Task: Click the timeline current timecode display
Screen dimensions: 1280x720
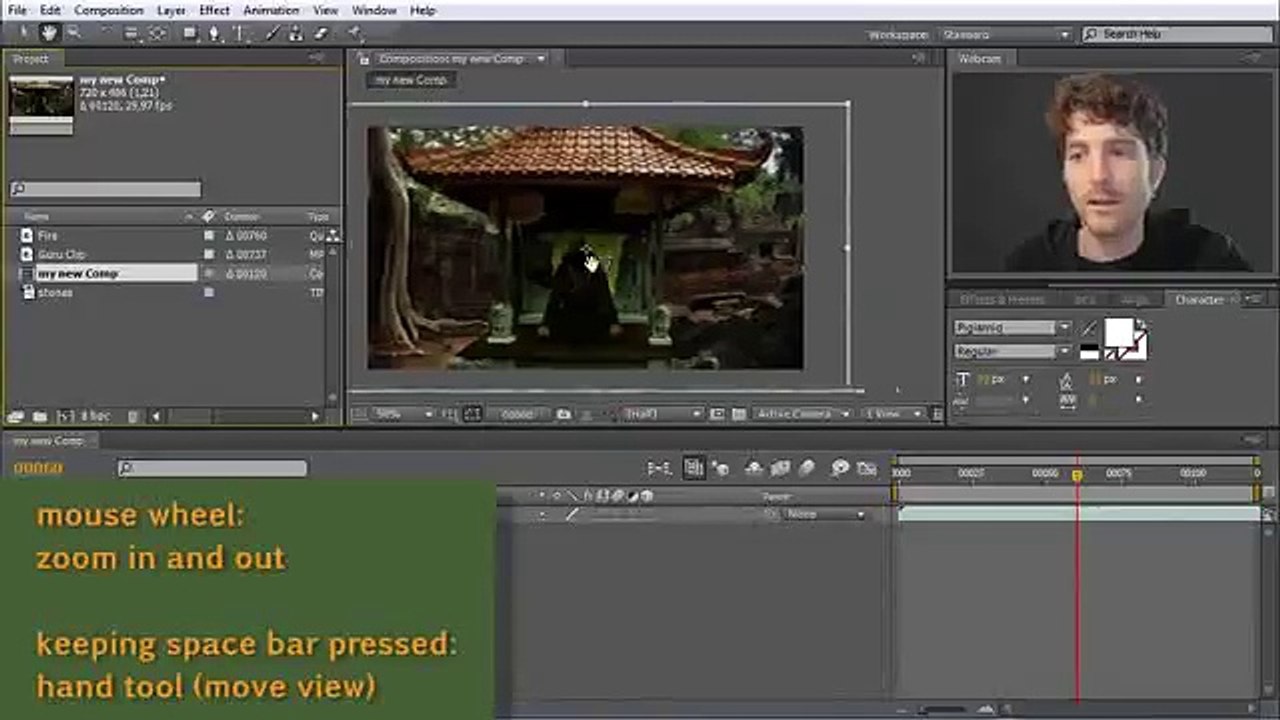Action: click(38, 467)
